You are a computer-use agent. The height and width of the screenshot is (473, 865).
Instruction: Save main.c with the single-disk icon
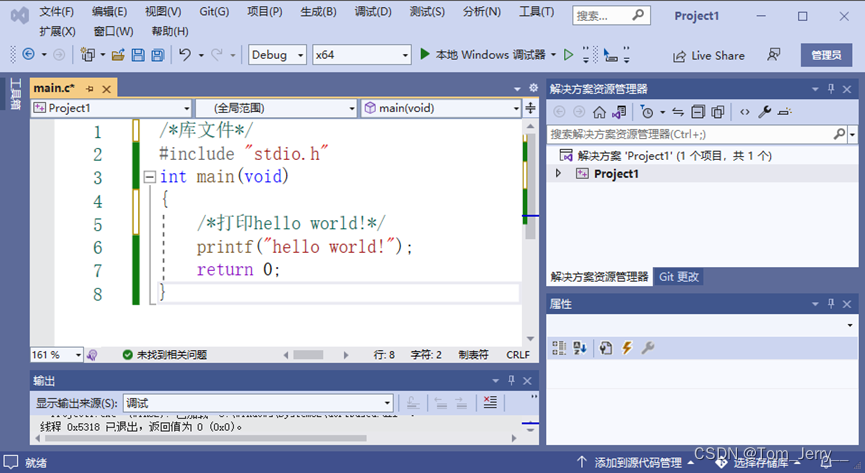[x=138, y=55]
